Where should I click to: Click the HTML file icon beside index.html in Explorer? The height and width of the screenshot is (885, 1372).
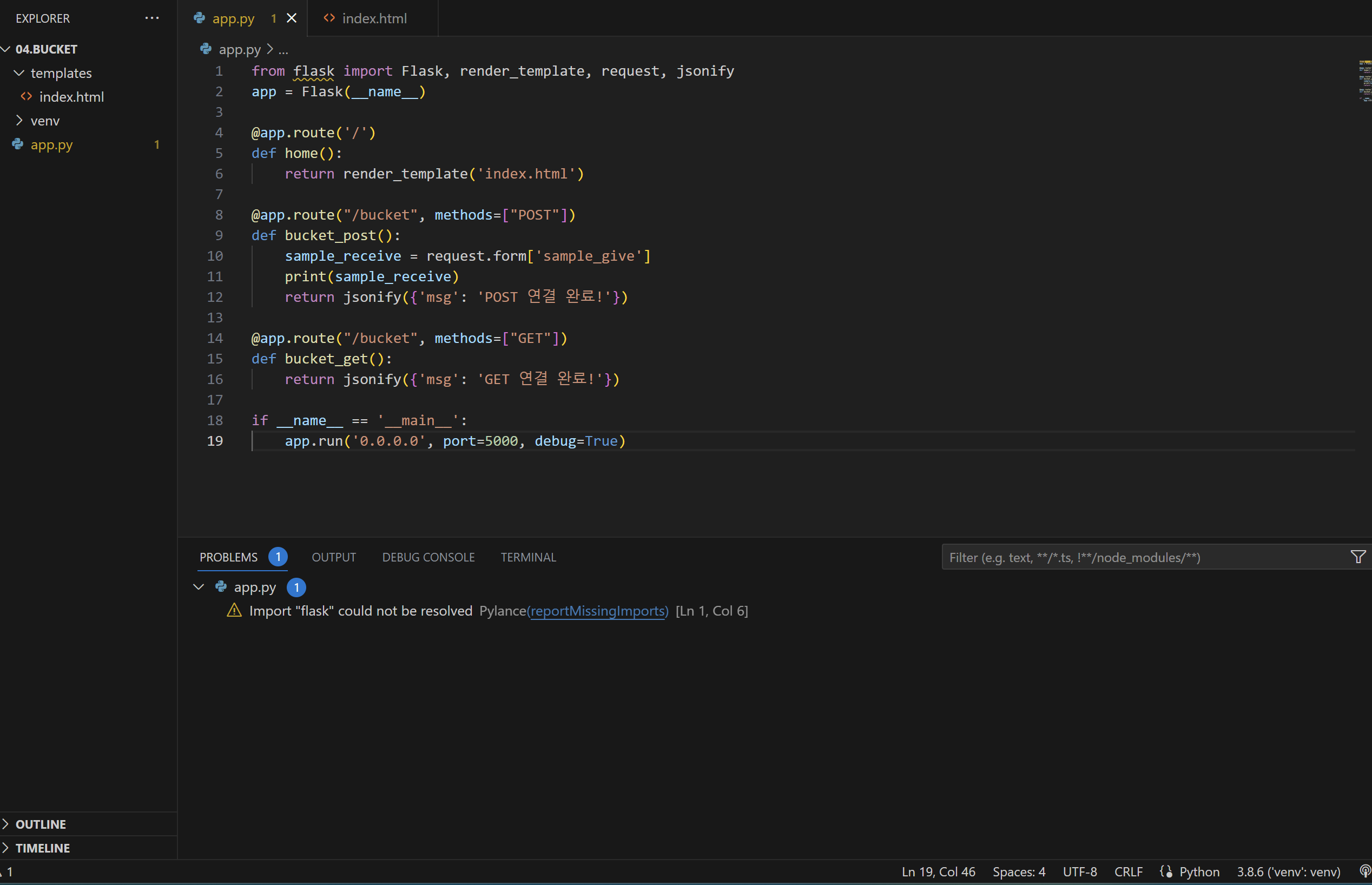(27, 96)
